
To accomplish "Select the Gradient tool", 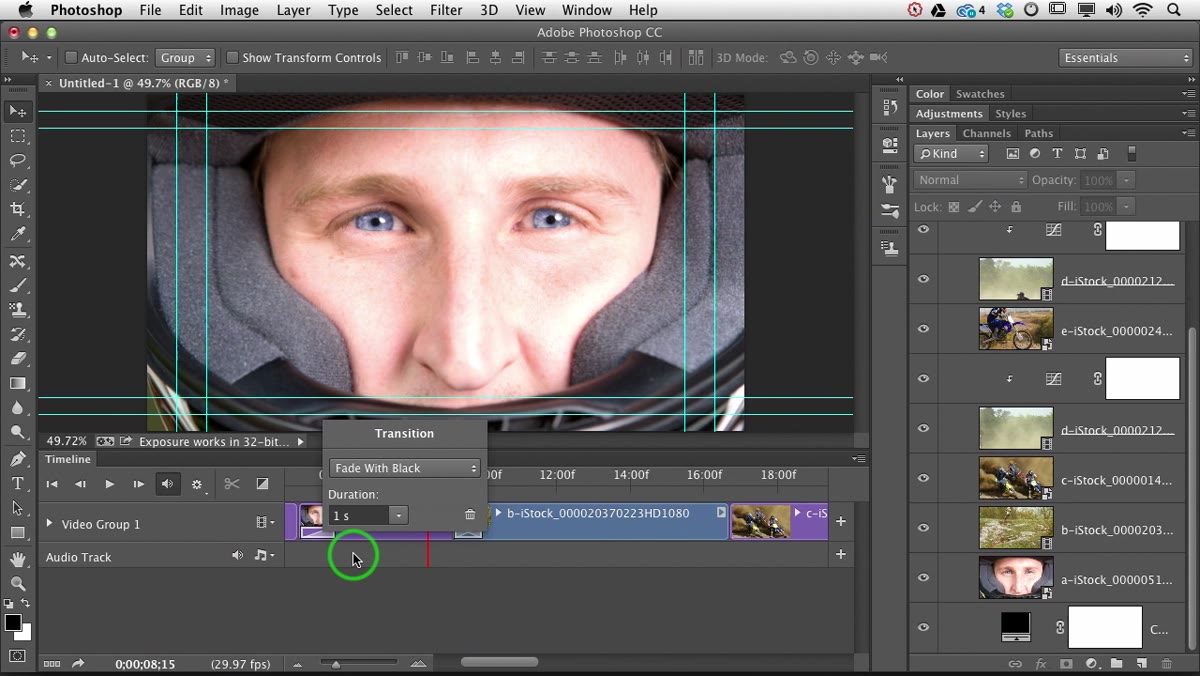I will click(x=18, y=383).
